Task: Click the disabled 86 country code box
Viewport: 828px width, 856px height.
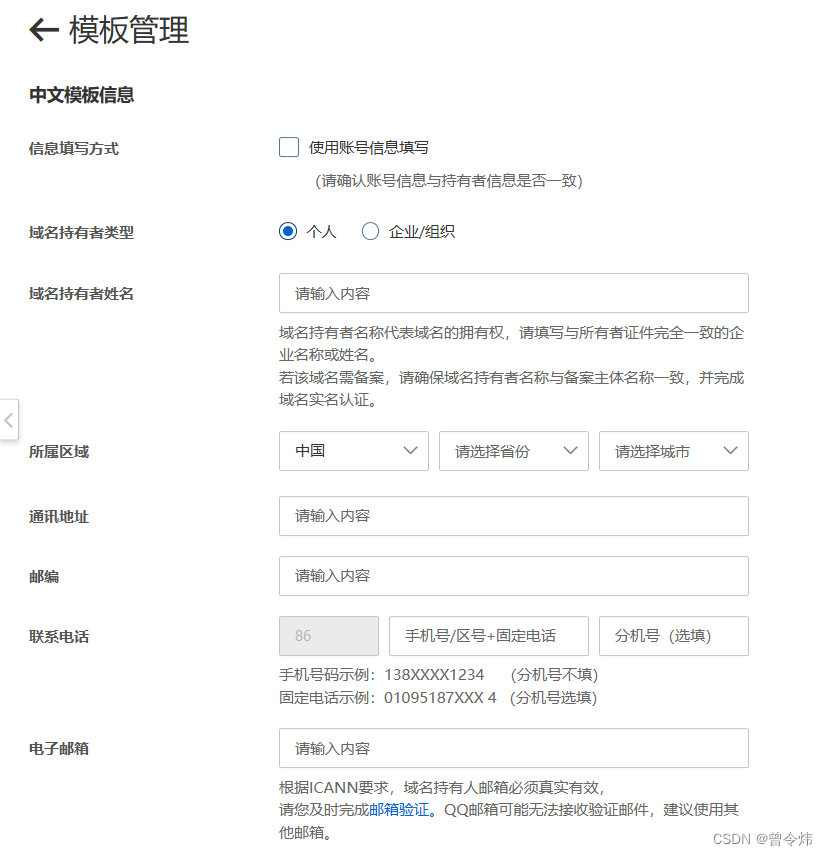Action: (329, 636)
